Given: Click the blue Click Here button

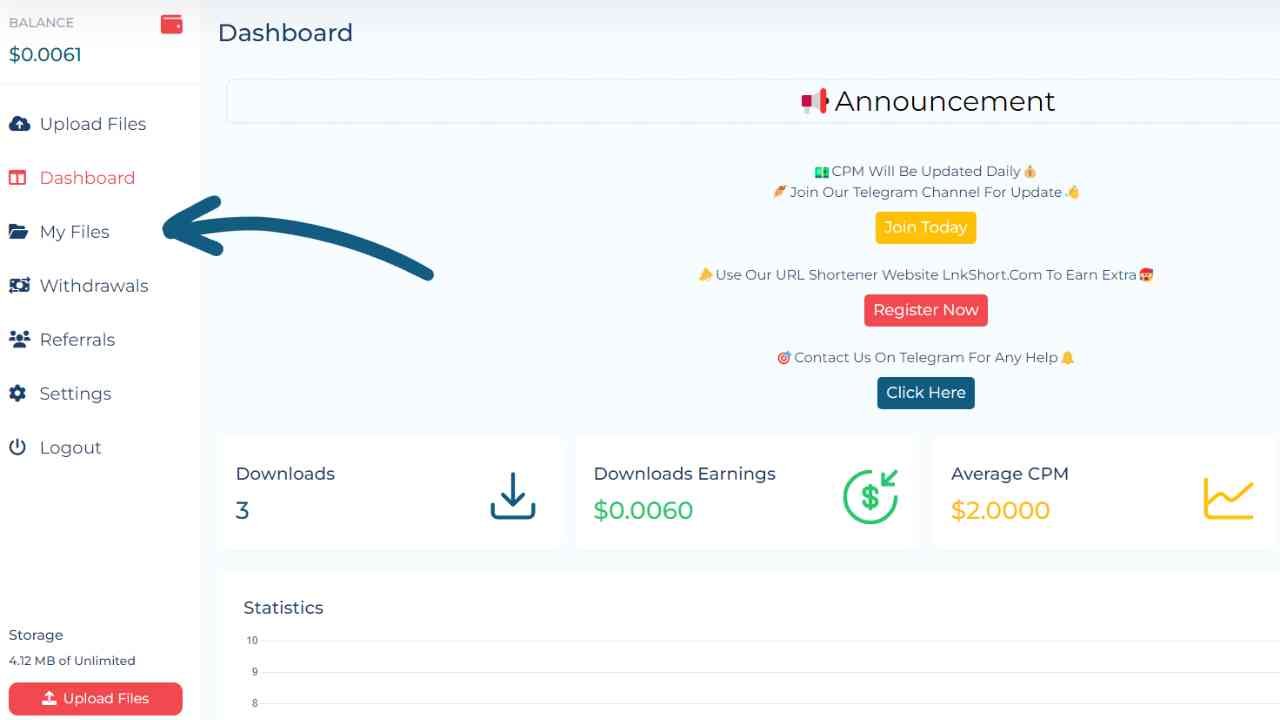Looking at the screenshot, I should 925,393.
